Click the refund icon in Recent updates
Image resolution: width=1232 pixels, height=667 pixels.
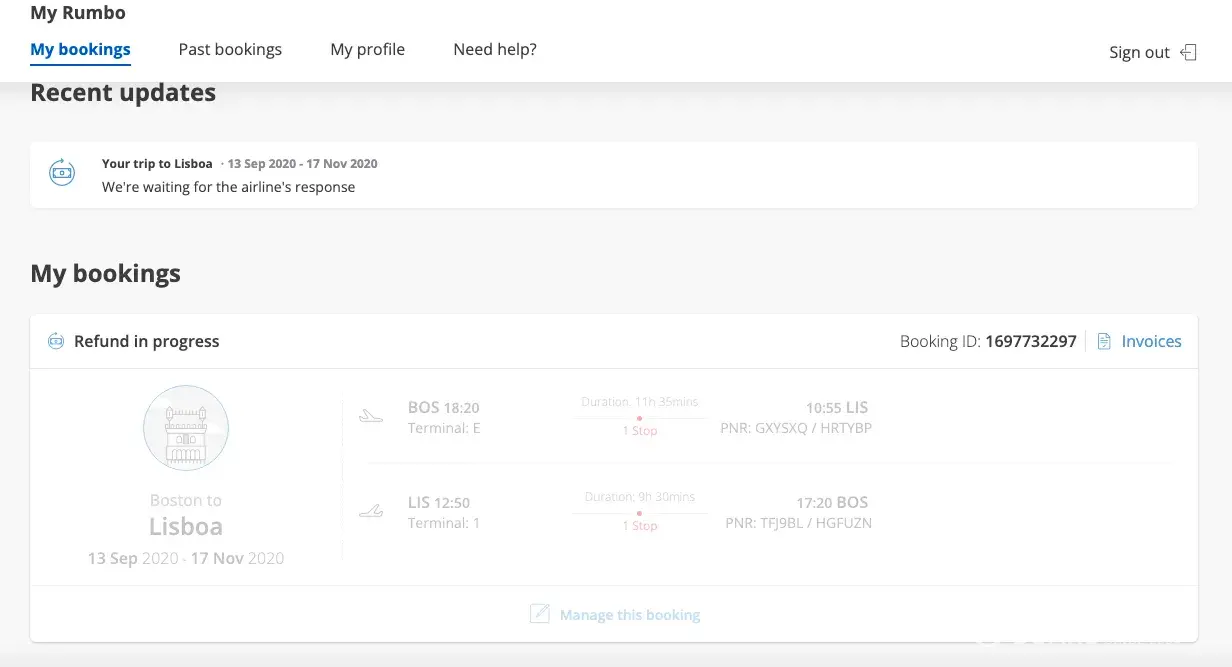click(x=62, y=172)
